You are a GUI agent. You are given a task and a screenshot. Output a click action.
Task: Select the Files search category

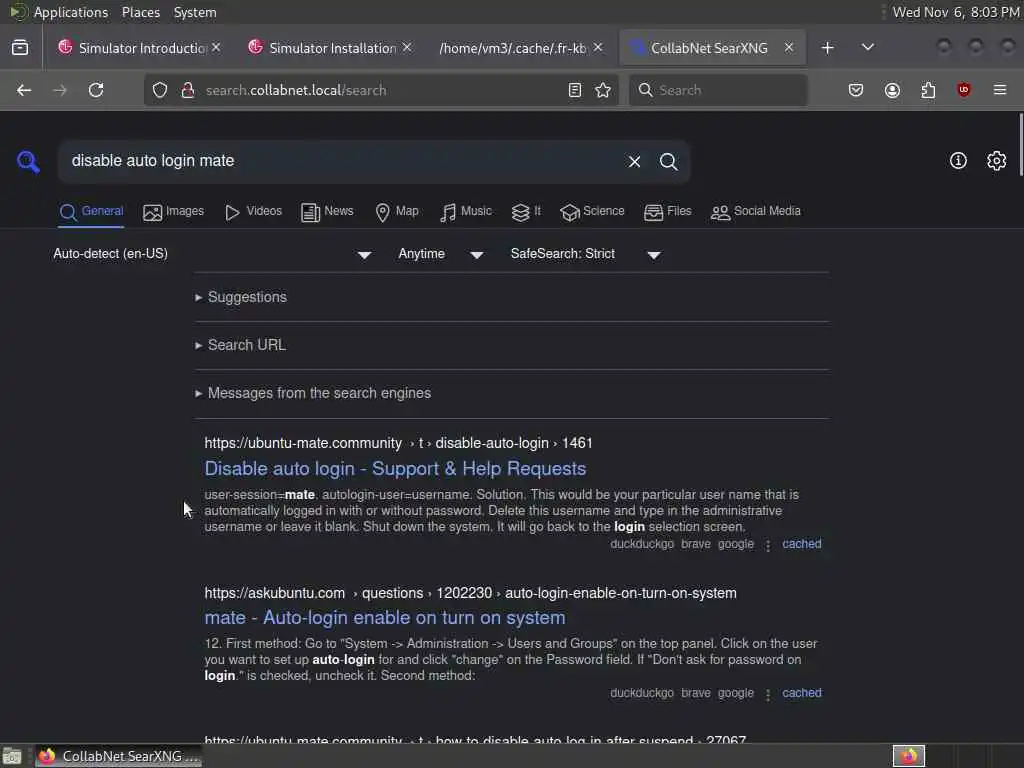coord(667,212)
